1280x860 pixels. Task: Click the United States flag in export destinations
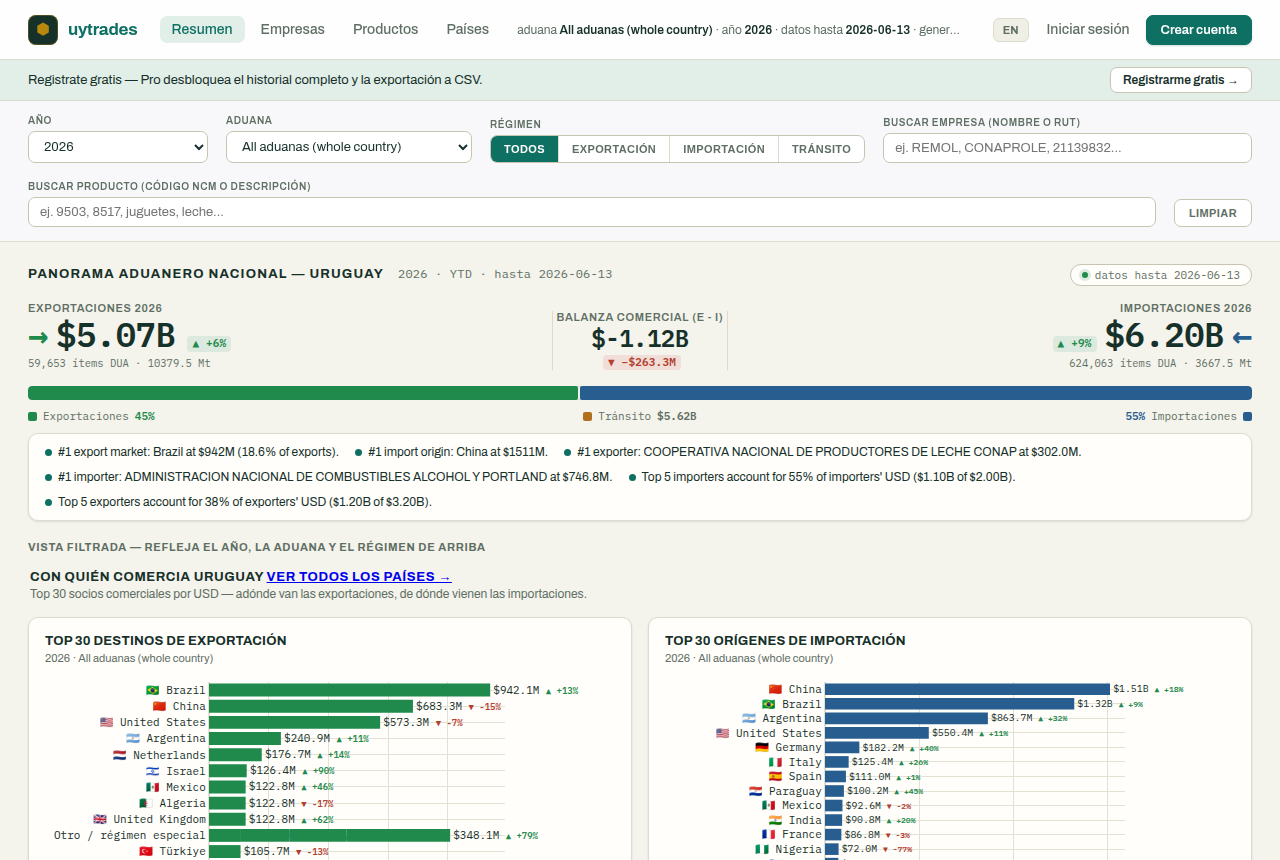coord(106,722)
